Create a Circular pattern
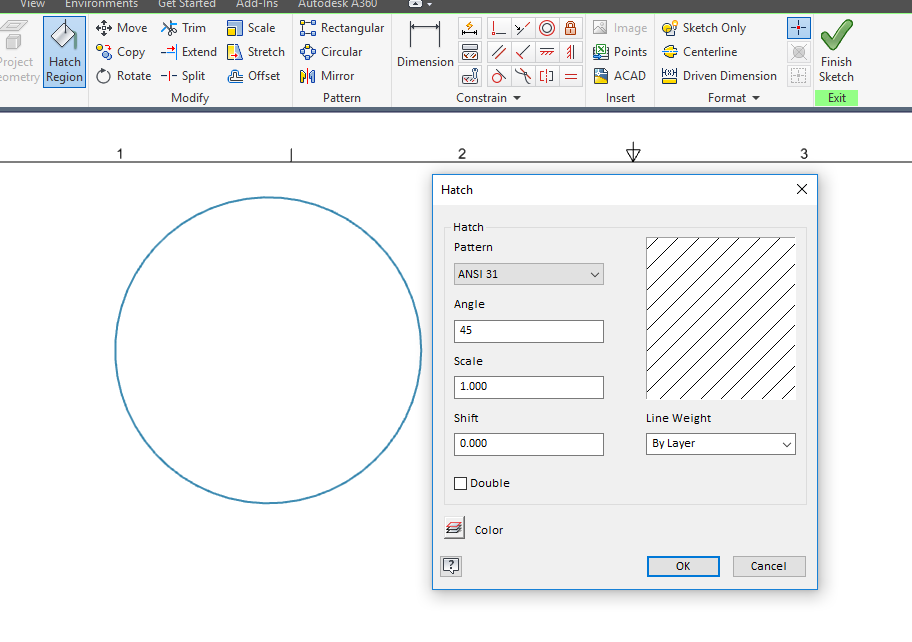 click(x=331, y=52)
